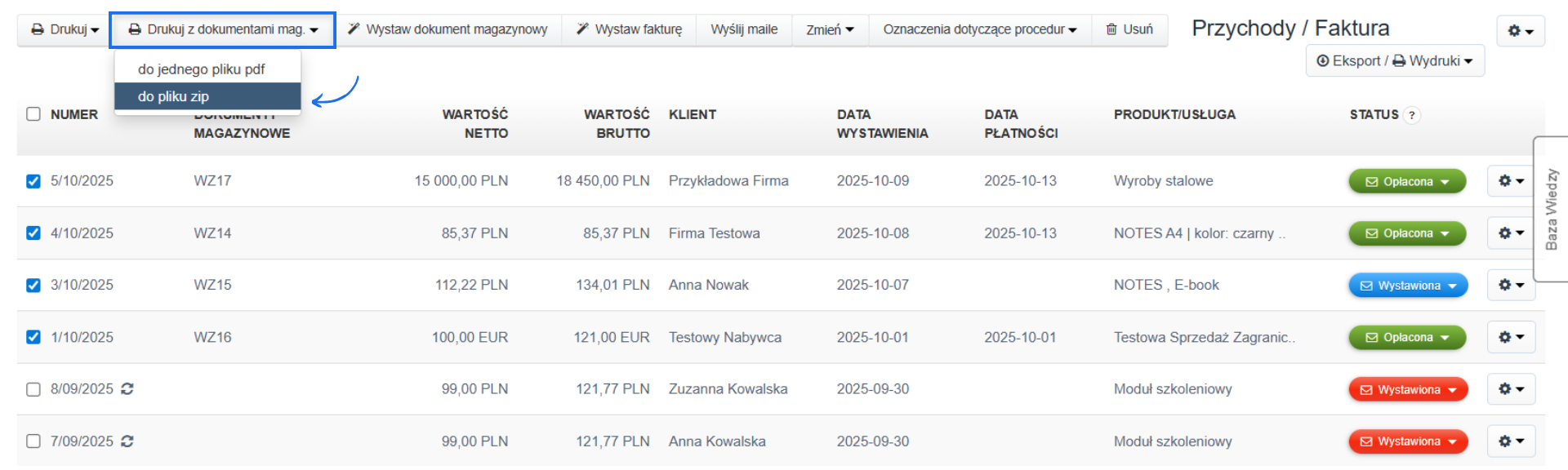This screenshot has width=1568, height=470.
Task: Toggle the select-all checkbox in the header
Action: (x=33, y=114)
